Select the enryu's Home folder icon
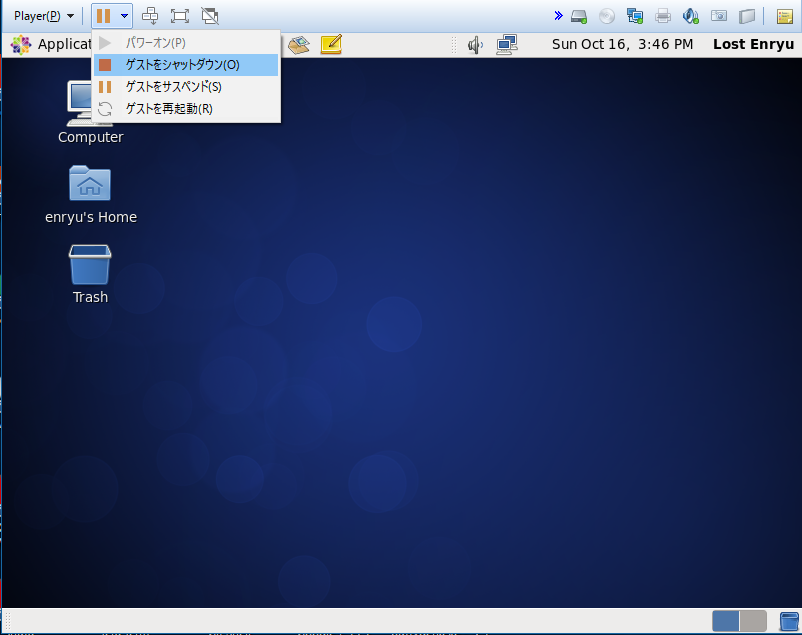The height and width of the screenshot is (635, 802). 91,195
